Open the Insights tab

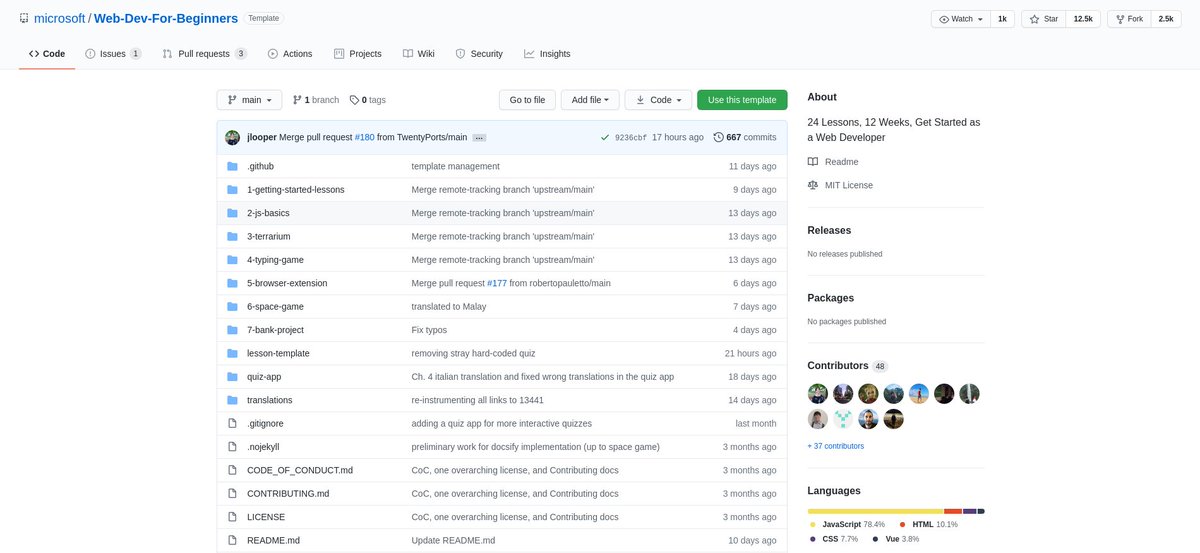(547, 54)
